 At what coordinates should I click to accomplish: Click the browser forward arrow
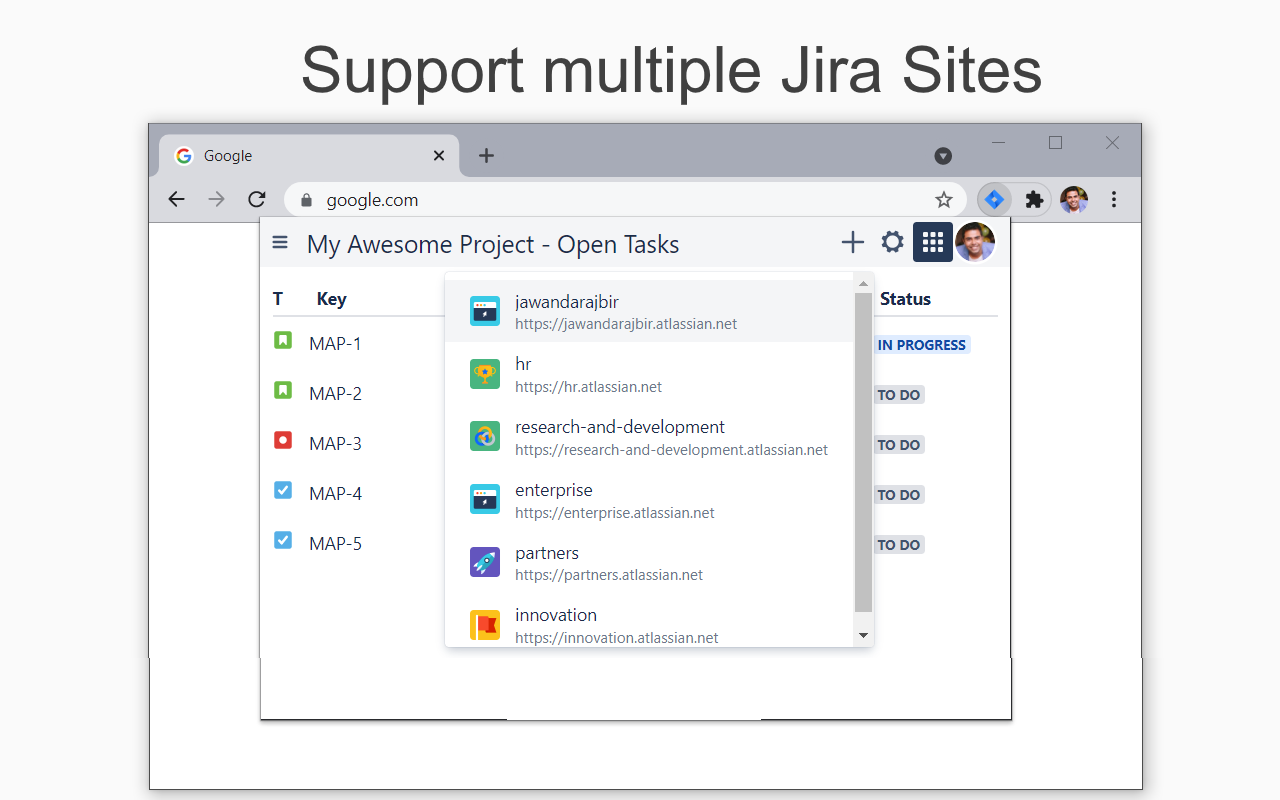click(217, 199)
